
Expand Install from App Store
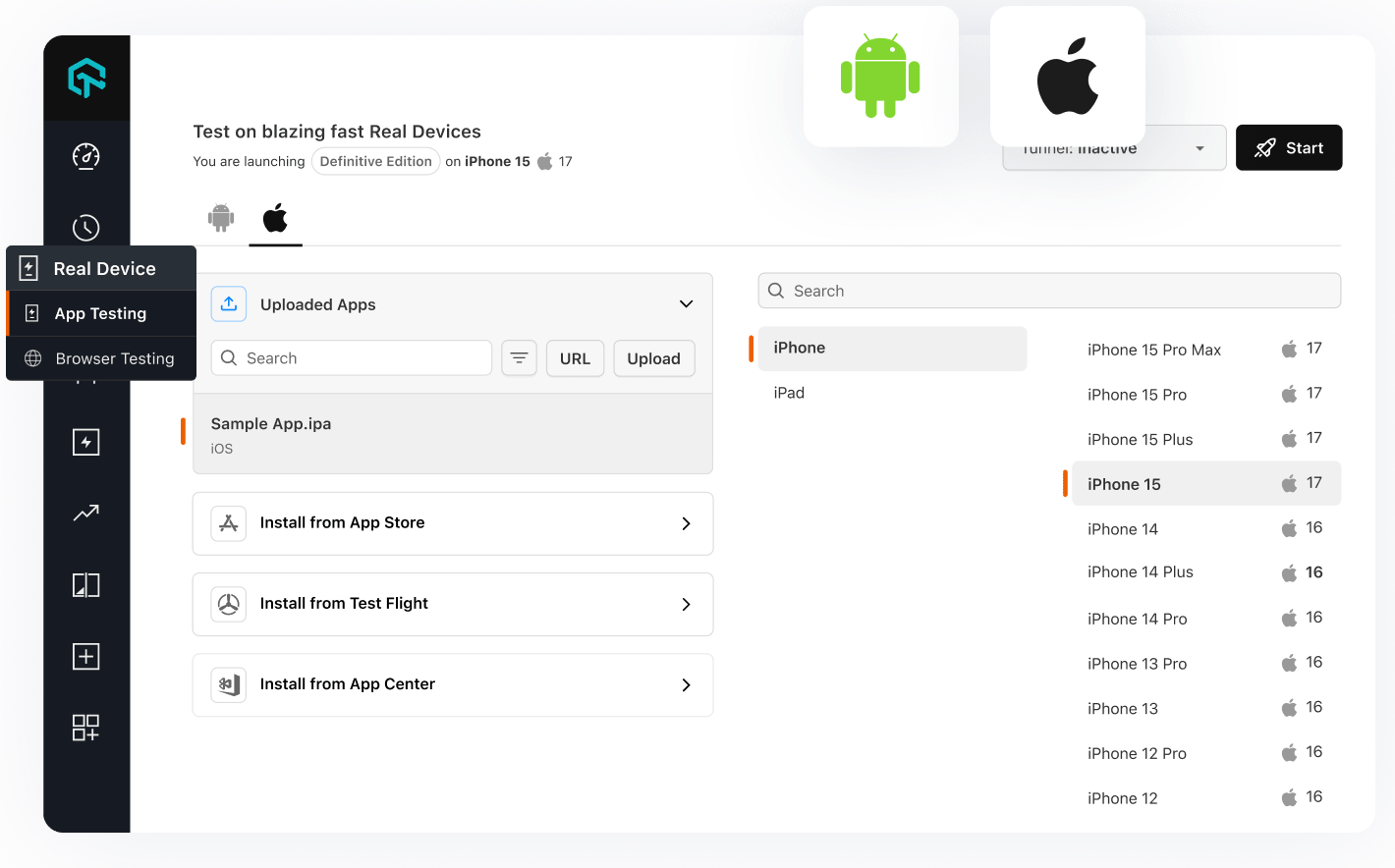[x=452, y=523]
